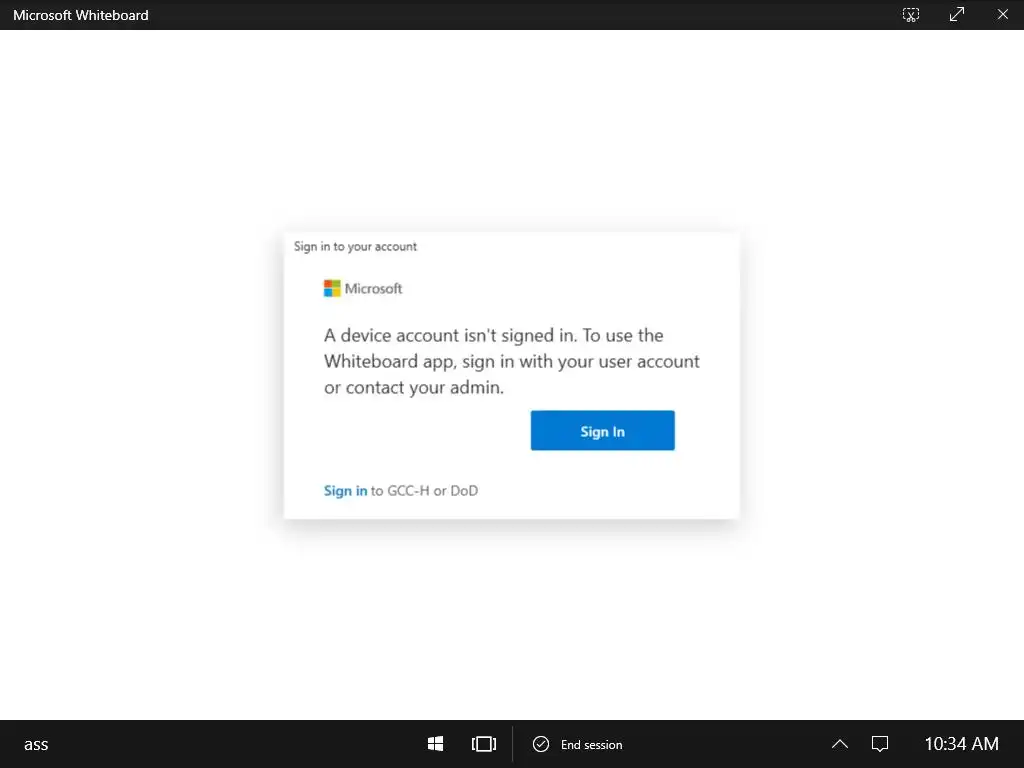
Task: Open the Windows Start menu icon
Action: click(436, 744)
